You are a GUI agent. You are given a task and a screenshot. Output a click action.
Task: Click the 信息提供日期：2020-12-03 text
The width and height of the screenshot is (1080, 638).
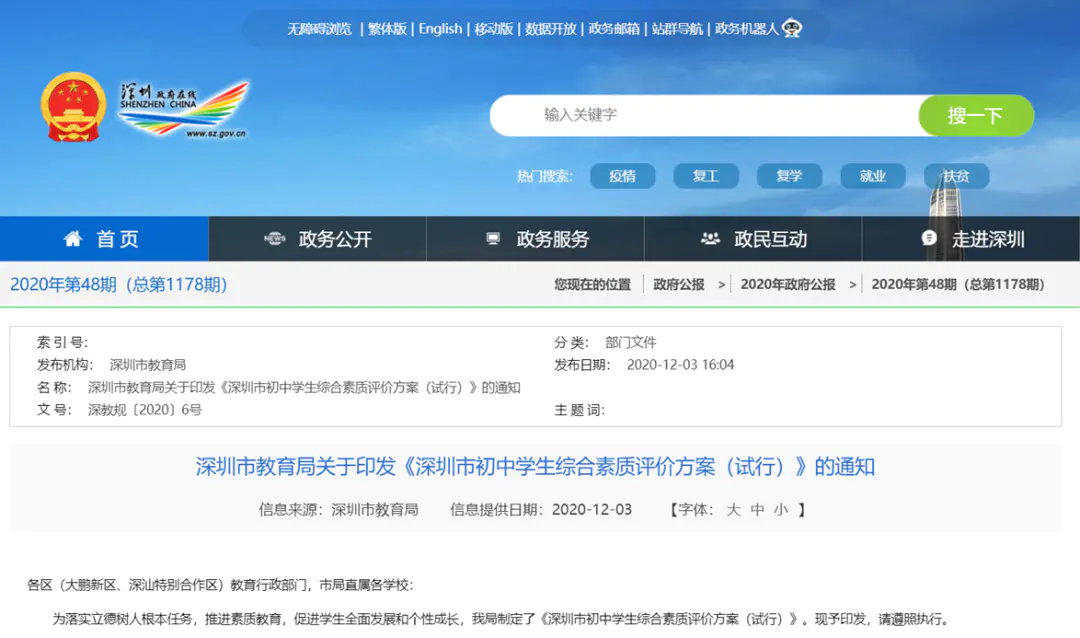click(x=541, y=510)
